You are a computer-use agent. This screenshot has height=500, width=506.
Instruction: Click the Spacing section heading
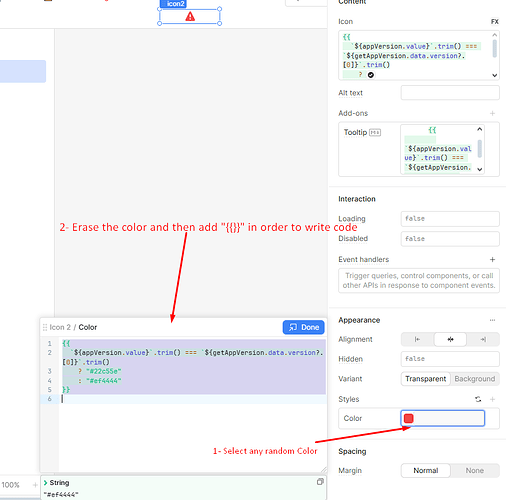pos(352,451)
